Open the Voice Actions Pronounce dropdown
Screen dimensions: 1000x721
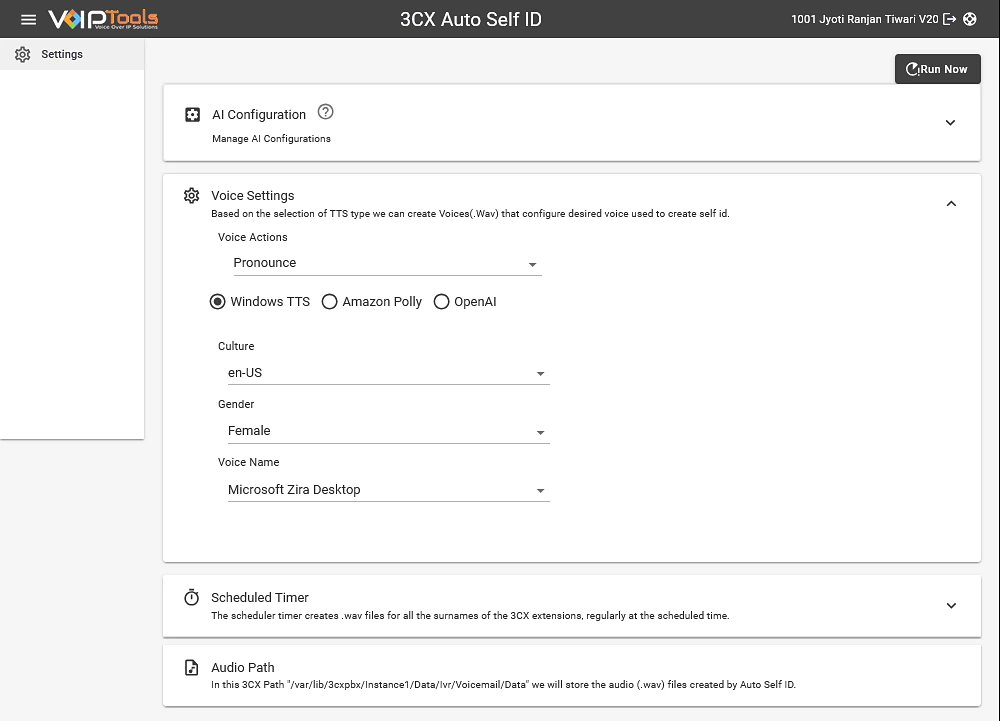387,263
